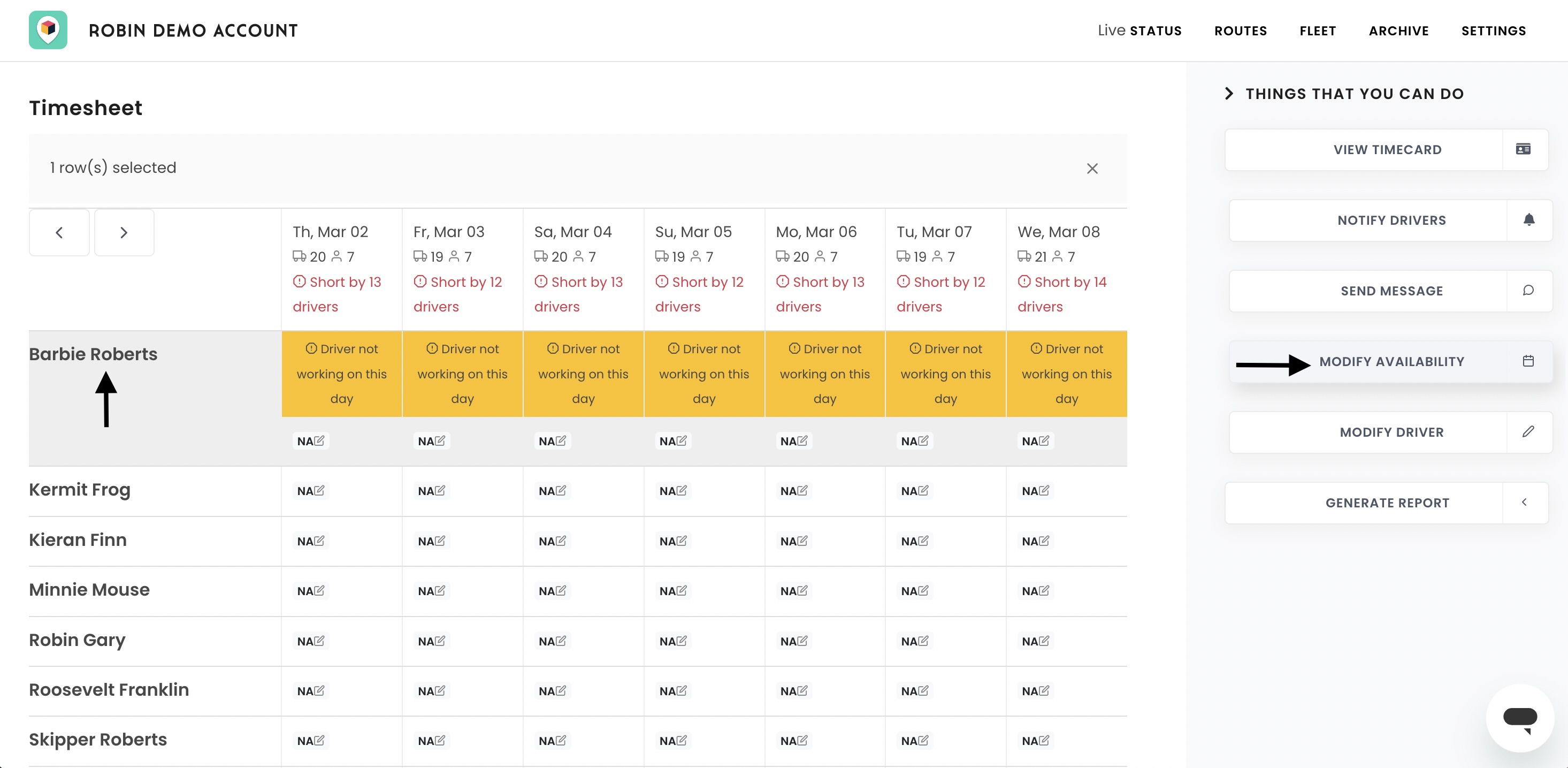Open the Live Status page
Screen dimensions: 1568x768
coord(1139,31)
